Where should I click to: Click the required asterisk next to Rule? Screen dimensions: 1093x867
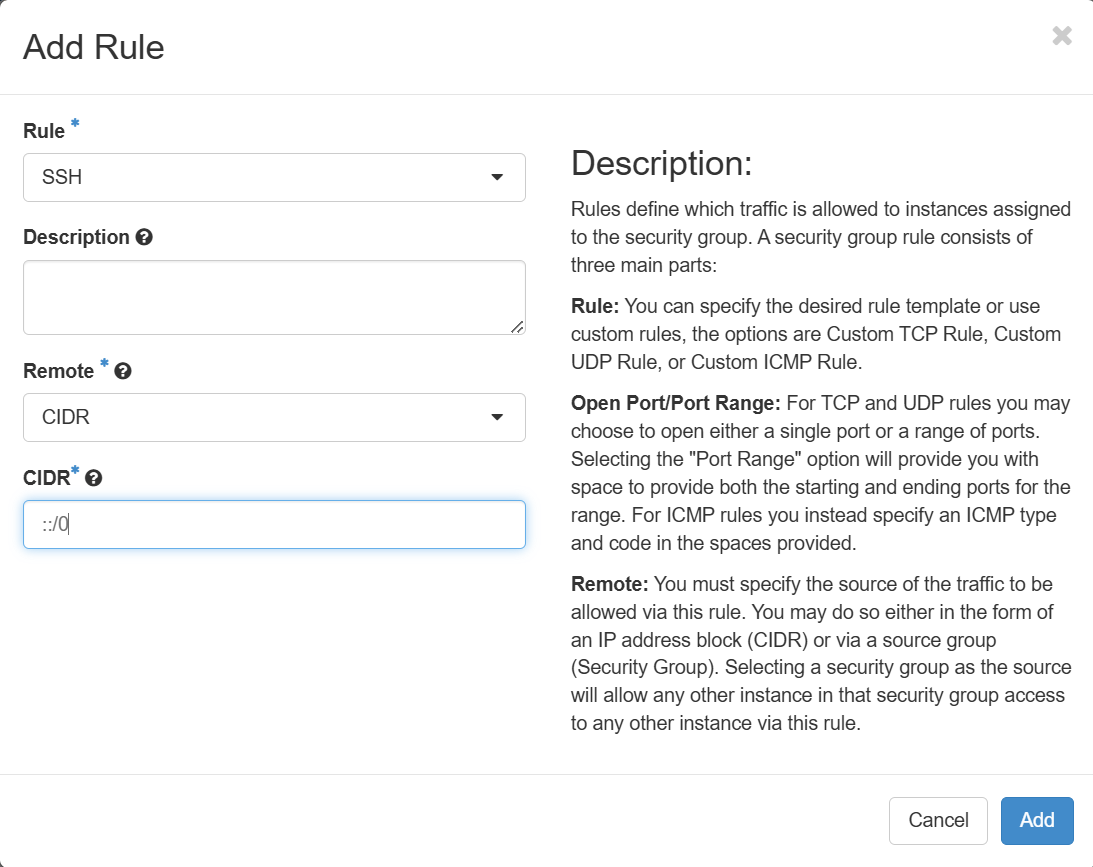point(75,125)
